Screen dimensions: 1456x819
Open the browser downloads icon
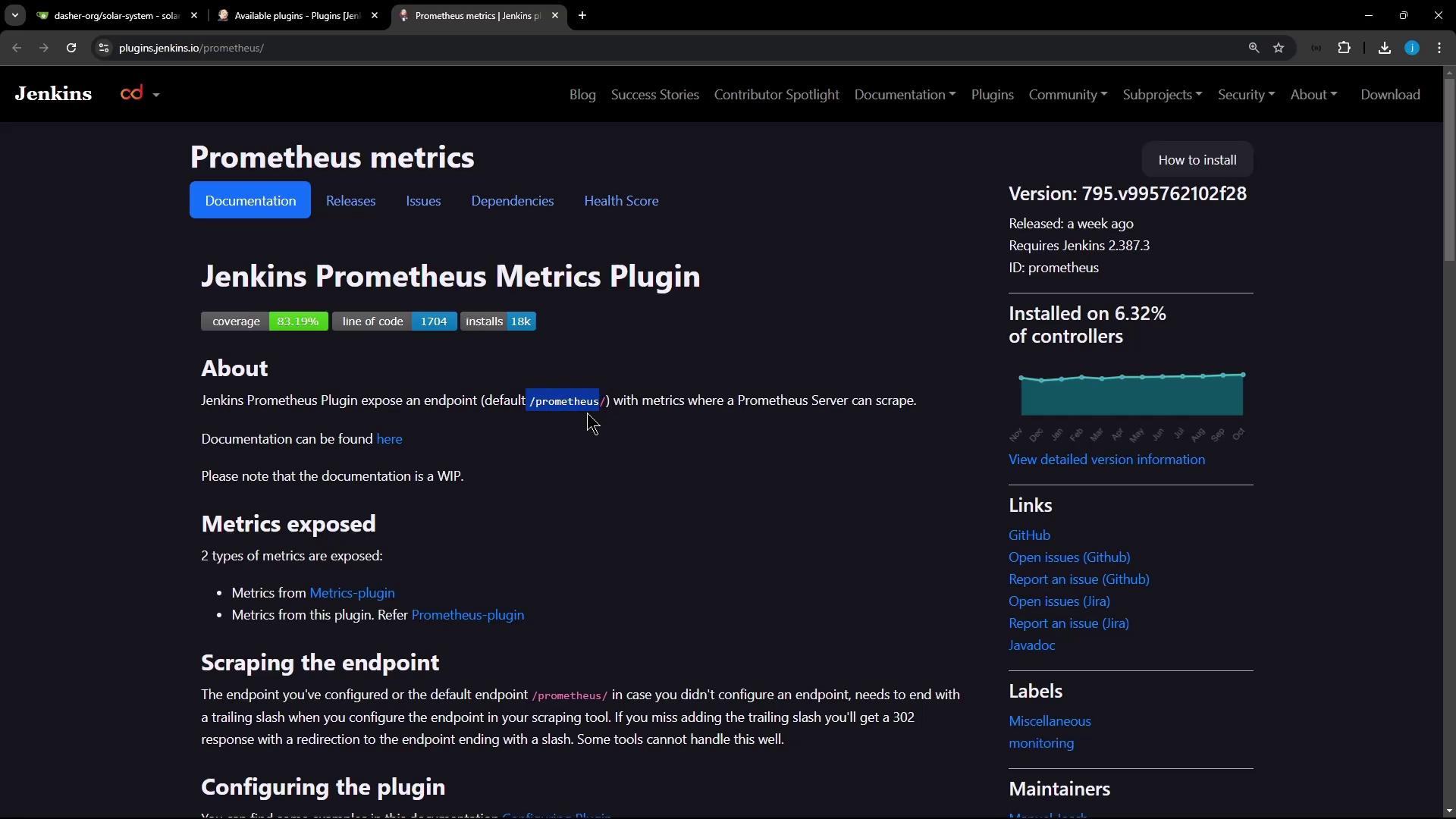[x=1384, y=48]
